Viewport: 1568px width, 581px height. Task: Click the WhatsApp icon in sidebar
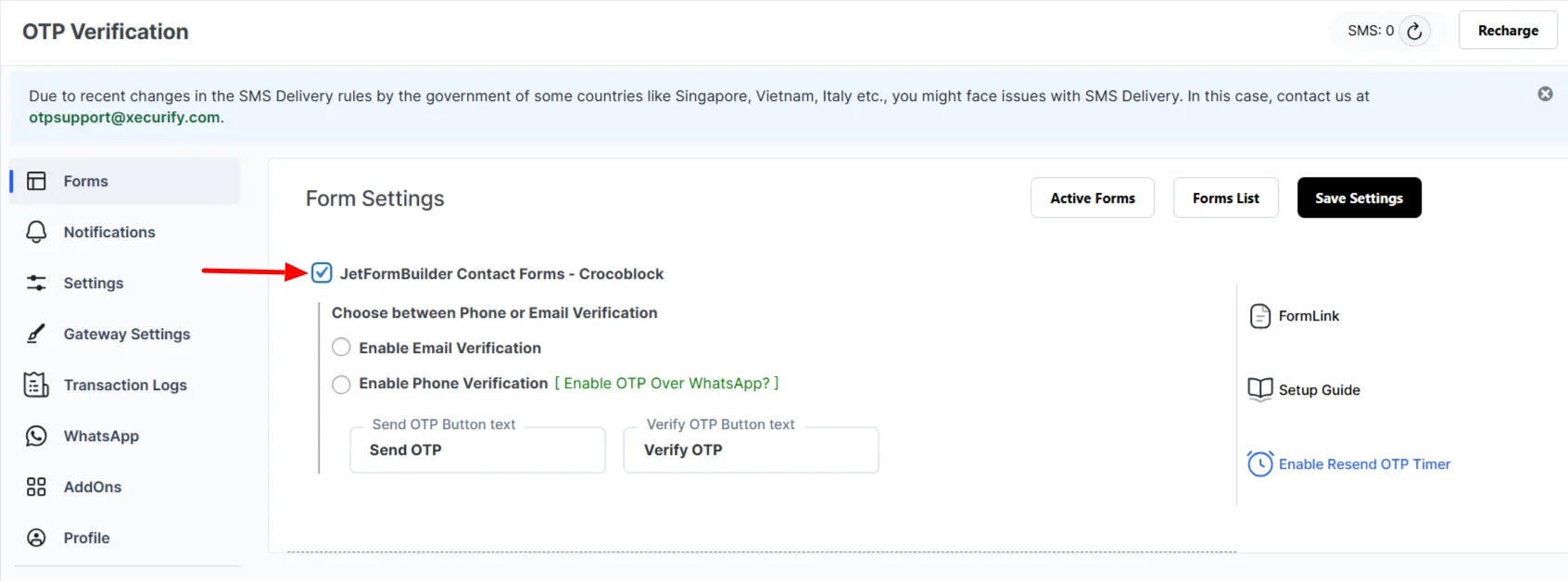tap(36, 436)
